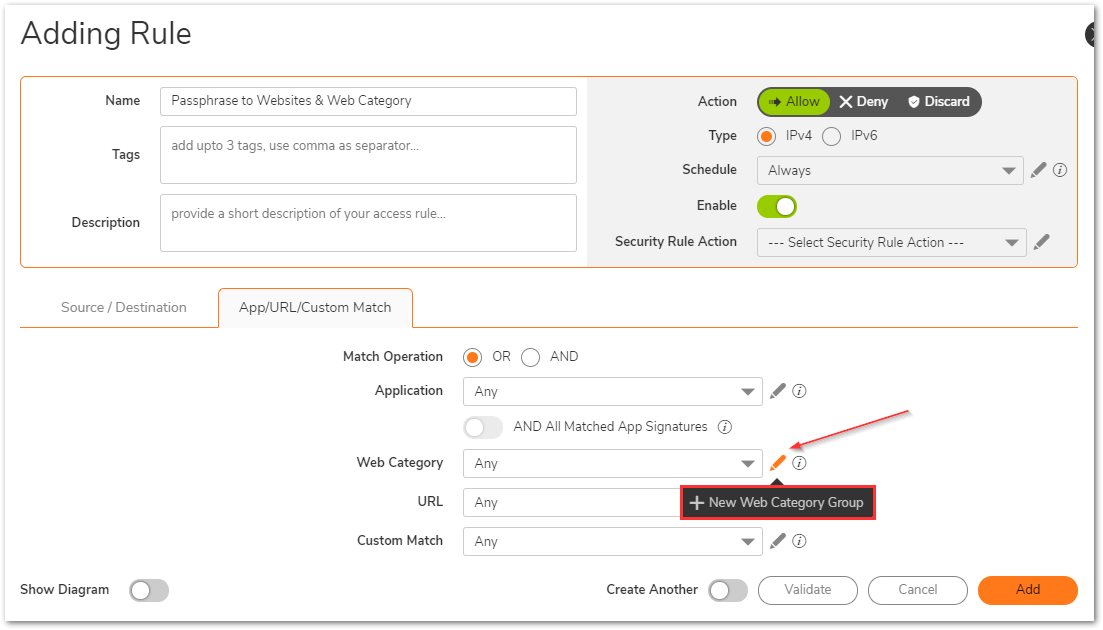This screenshot has height=630, width=1103.
Task: Show info for AND All Matched App Signatures
Action: point(725,427)
